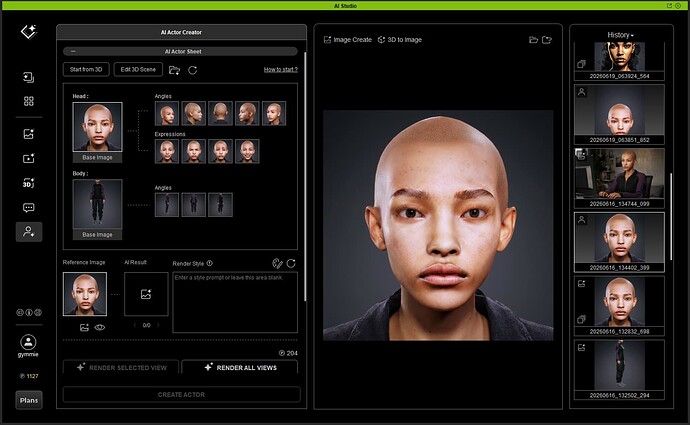Open the chat bubble sidebar tool
Viewport: 690px width, 425px height.
tap(29, 208)
